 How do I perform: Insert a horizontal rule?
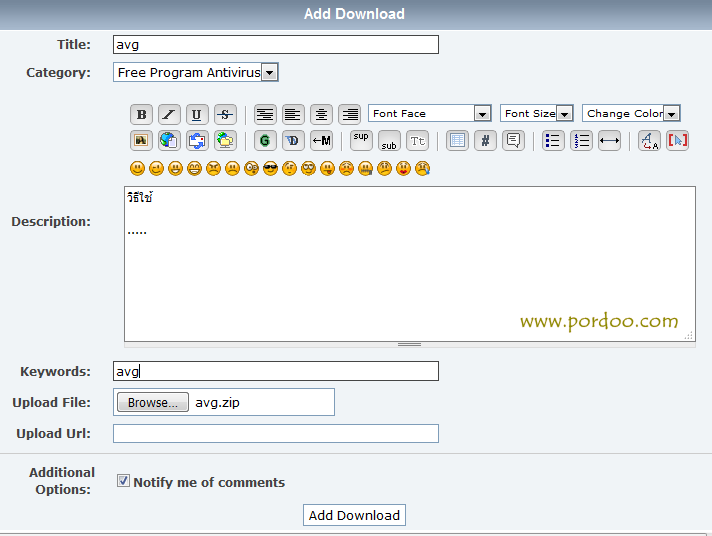click(609, 140)
